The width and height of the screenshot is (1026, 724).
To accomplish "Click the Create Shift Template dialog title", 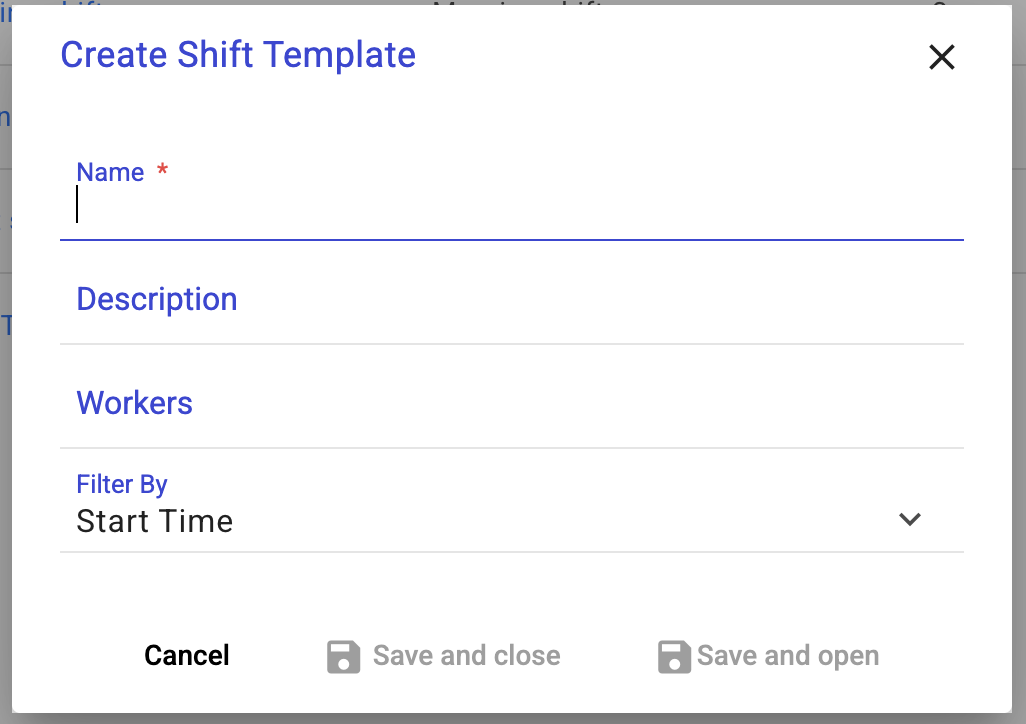I will pyautogui.click(x=238, y=54).
